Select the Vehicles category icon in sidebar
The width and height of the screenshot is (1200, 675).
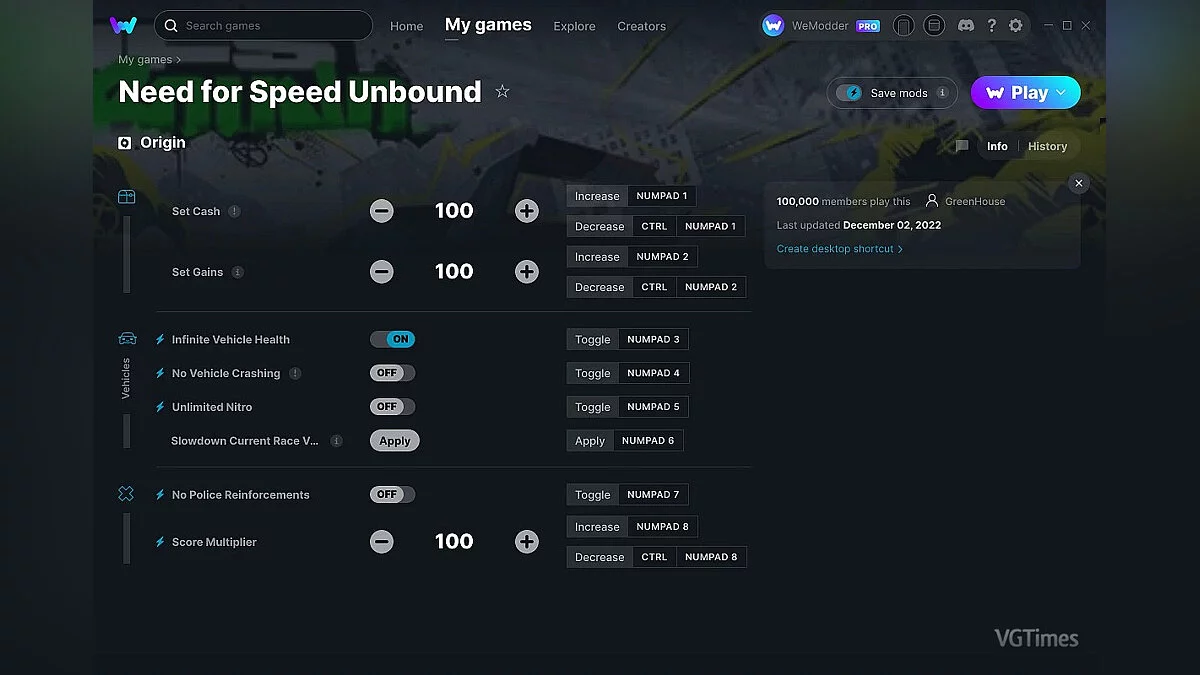point(127,339)
